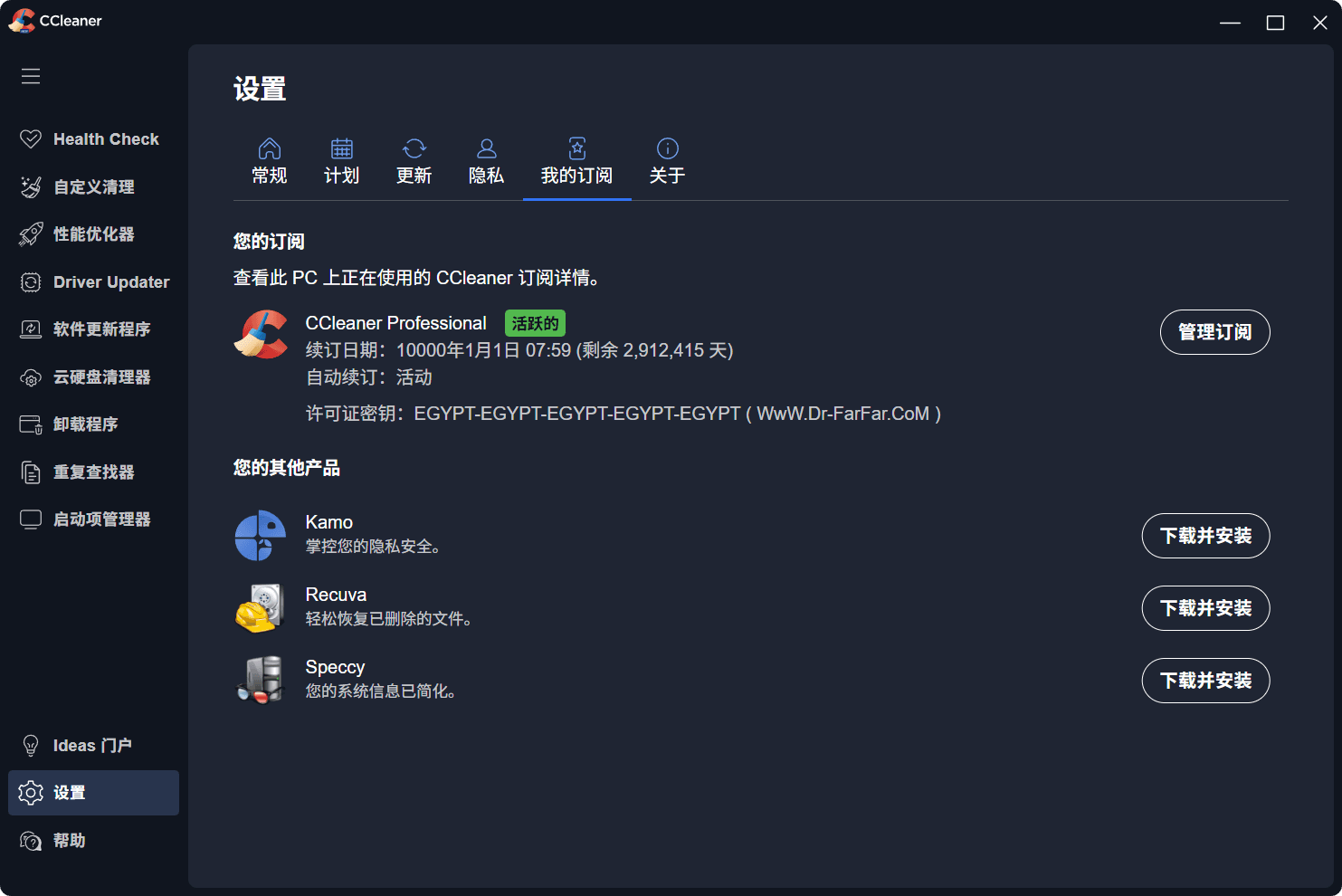Open the 更新 settings tab

pyautogui.click(x=414, y=161)
